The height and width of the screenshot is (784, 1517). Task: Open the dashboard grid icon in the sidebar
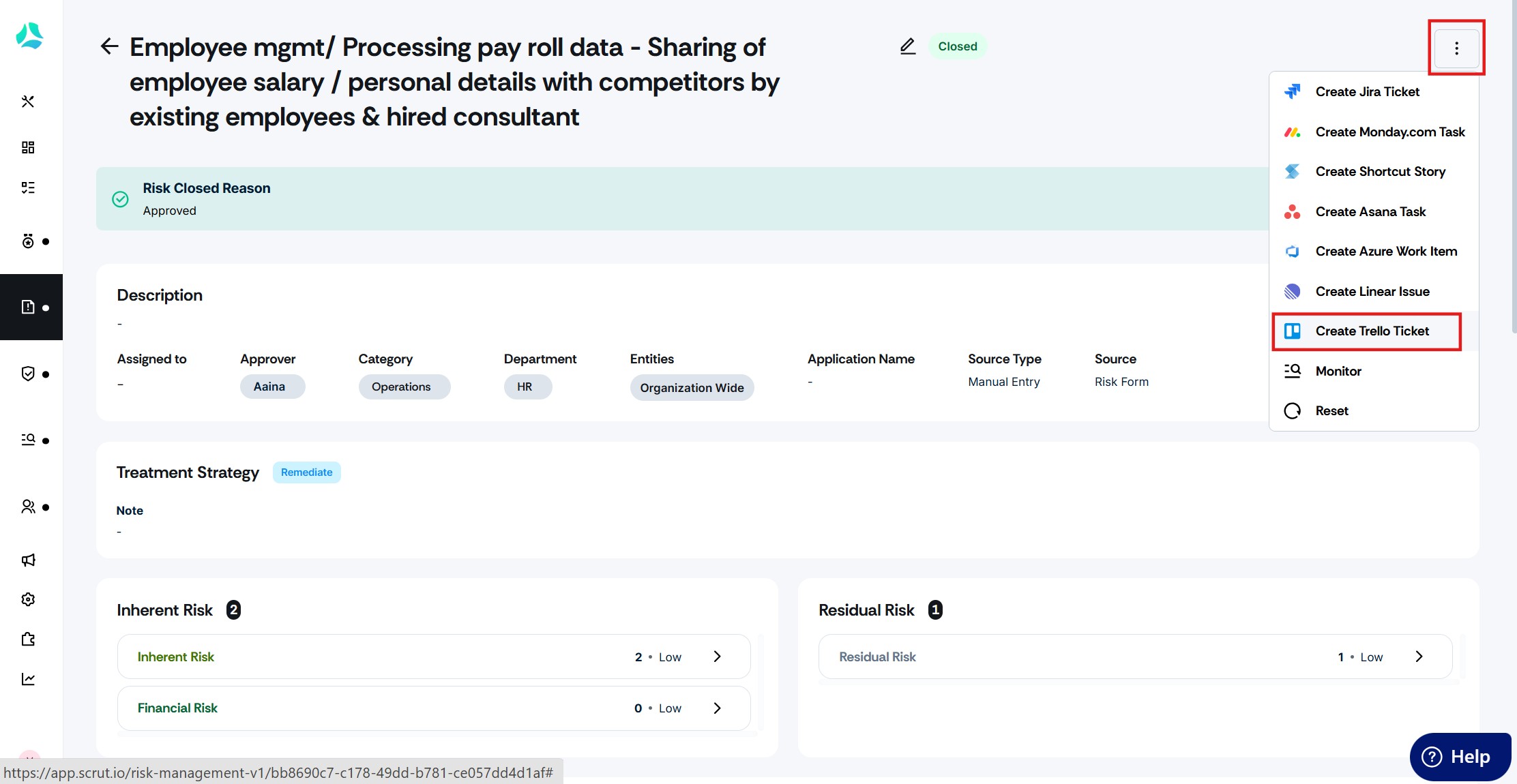tap(28, 147)
